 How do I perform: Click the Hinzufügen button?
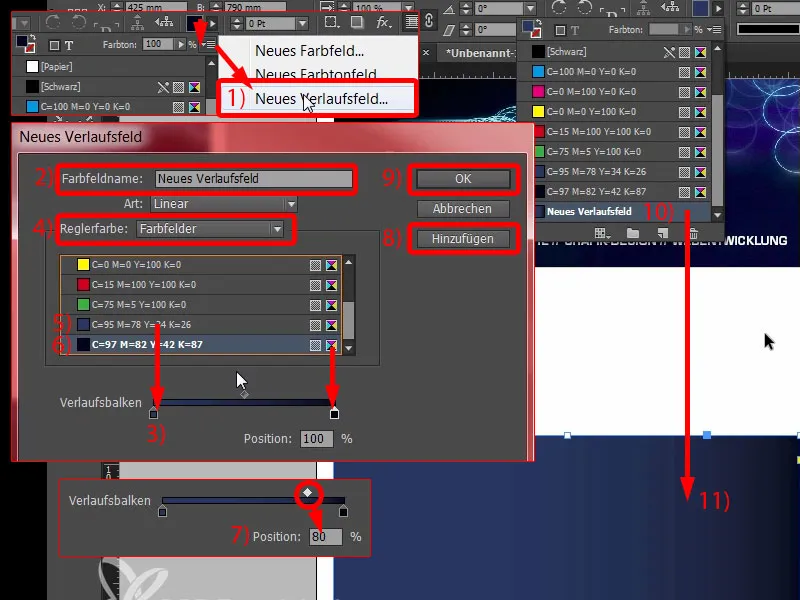tap(462, 239)
